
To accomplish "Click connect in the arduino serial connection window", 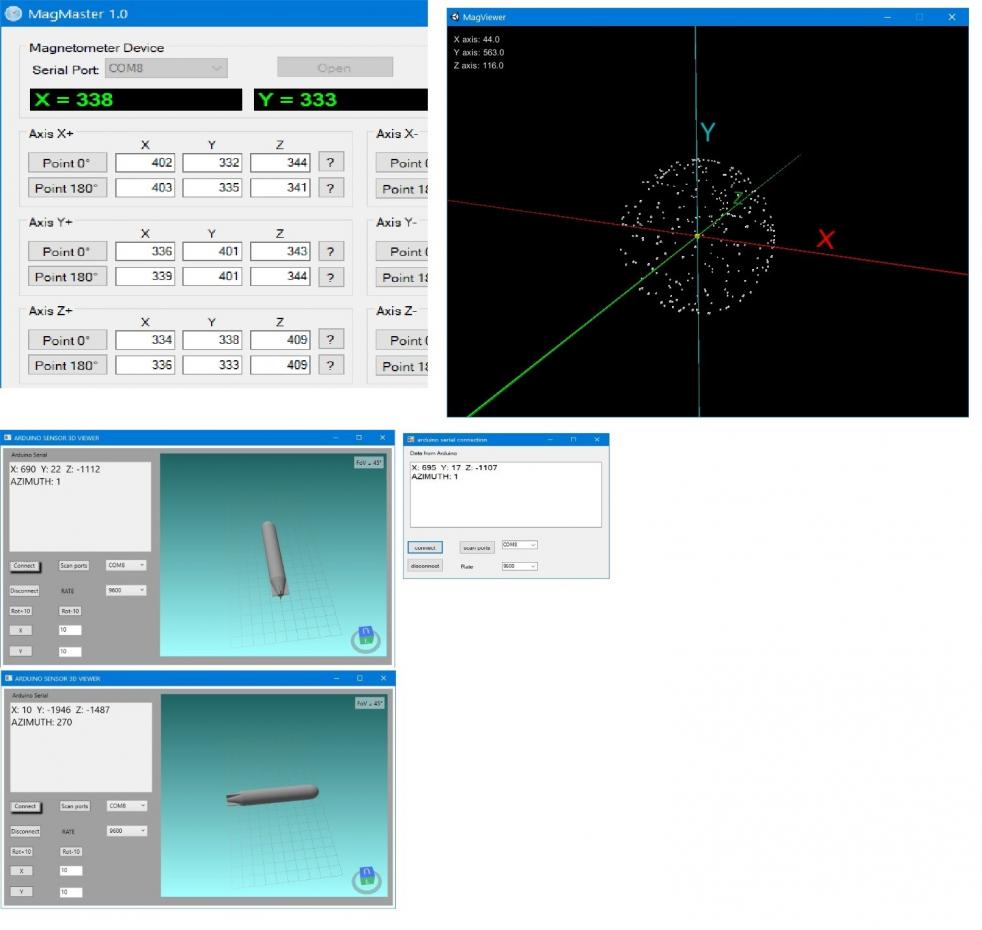I will coord(425,547).
